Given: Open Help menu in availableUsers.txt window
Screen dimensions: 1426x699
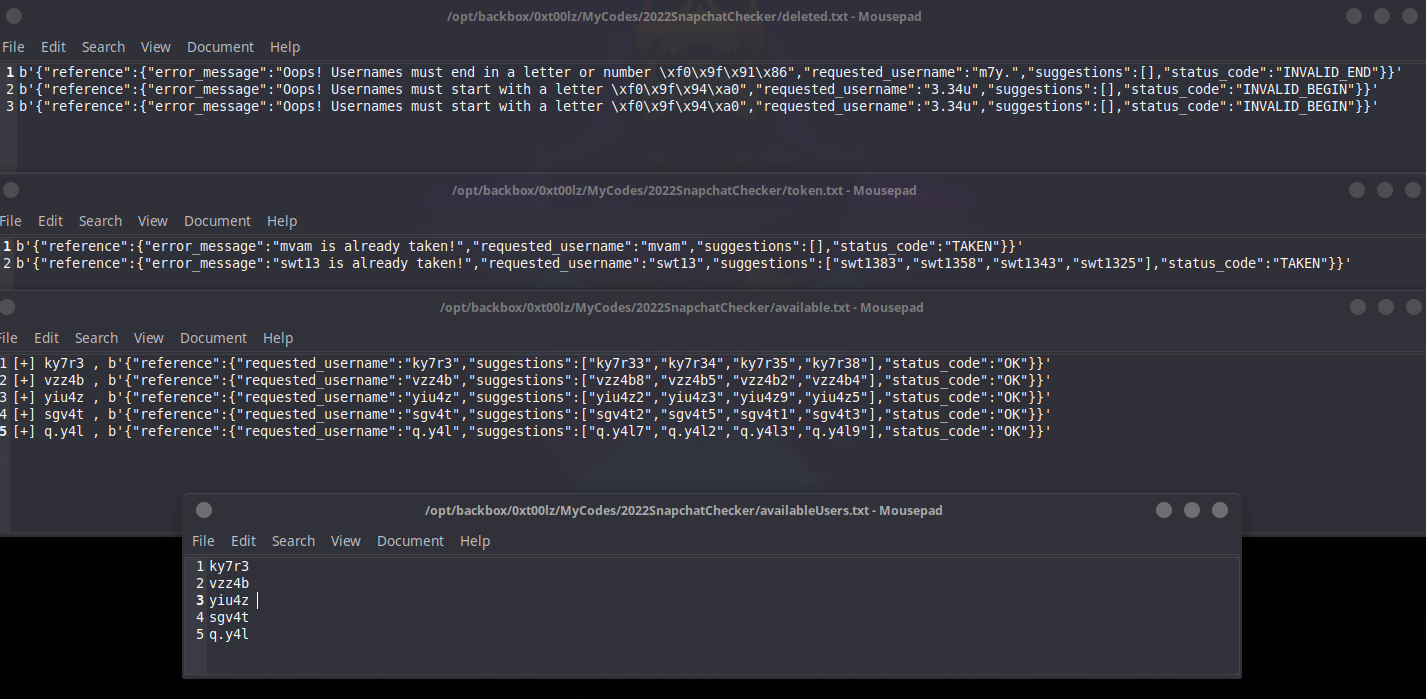Looking at the screenshot, I should (x=475, y=541).
